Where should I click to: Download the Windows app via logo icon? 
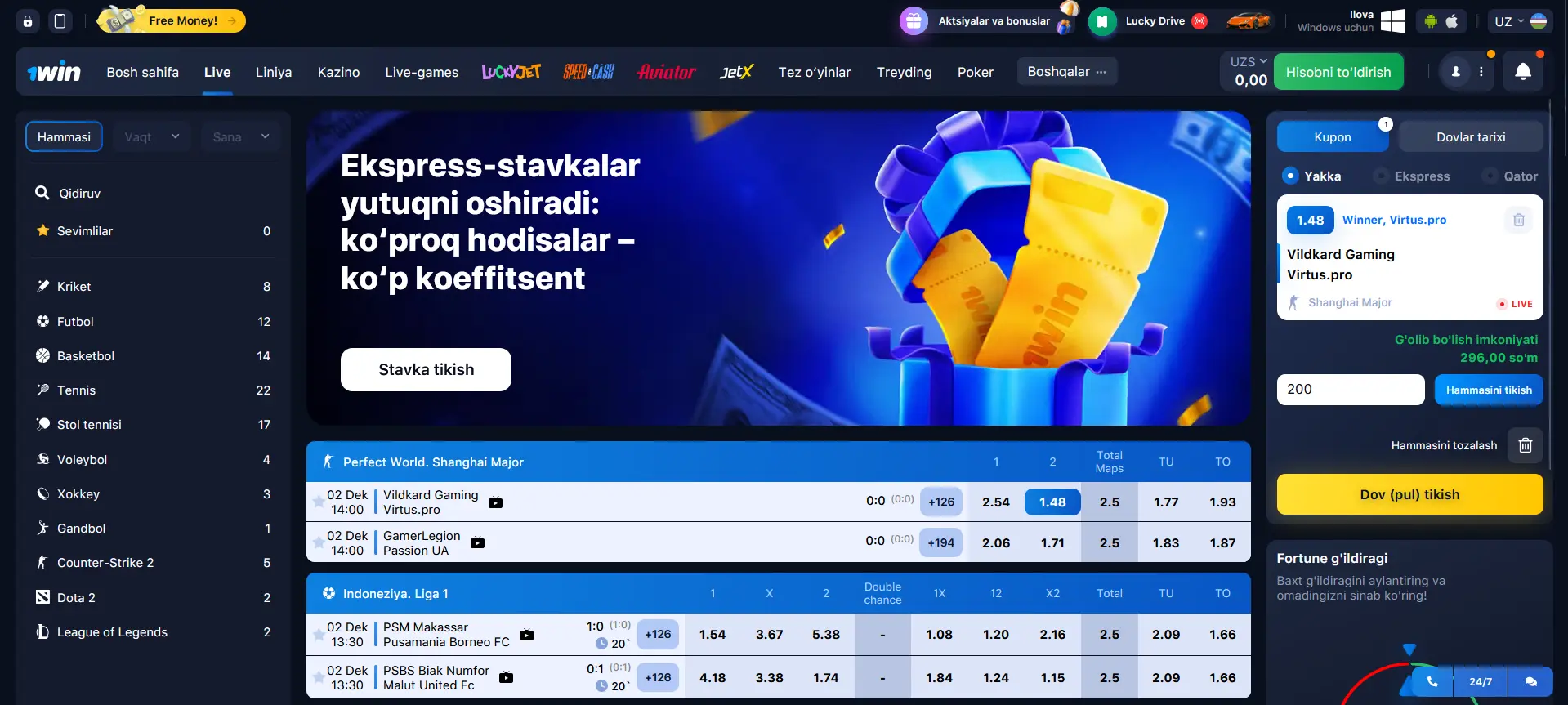pos(1392,21)
